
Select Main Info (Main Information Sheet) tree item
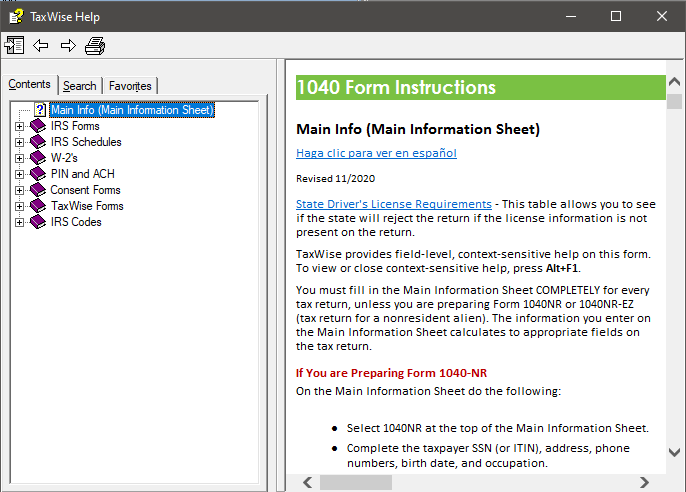point(131,110)
